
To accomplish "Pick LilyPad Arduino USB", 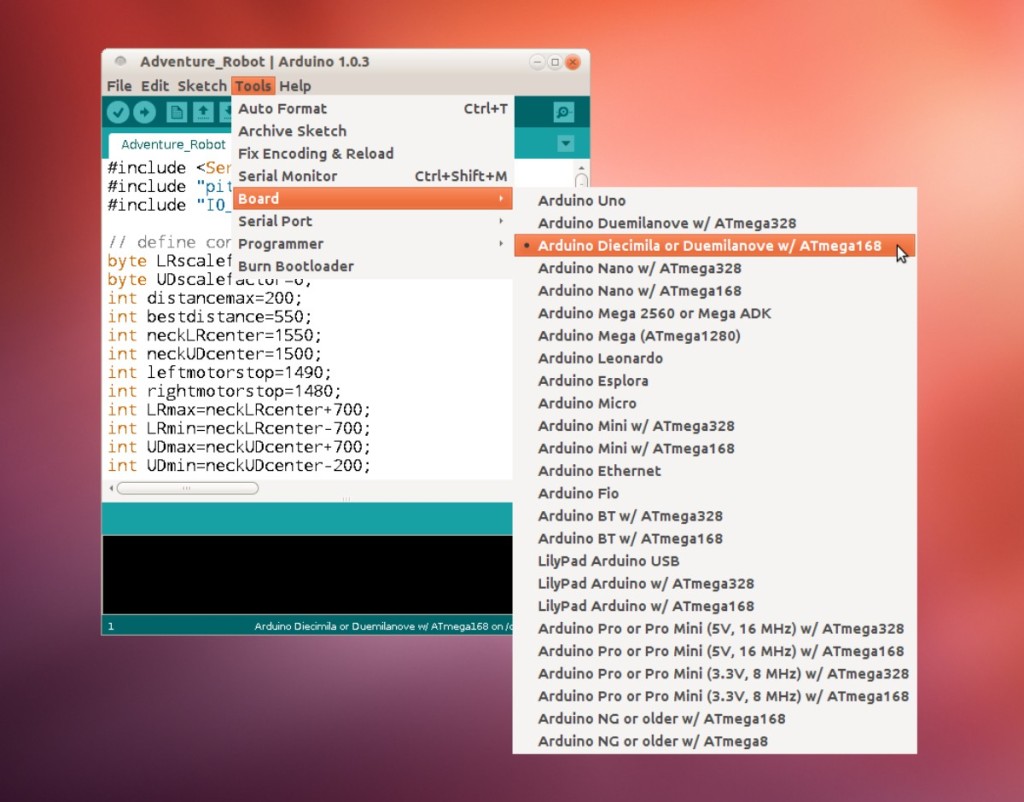I will click(x=714, y=561).
